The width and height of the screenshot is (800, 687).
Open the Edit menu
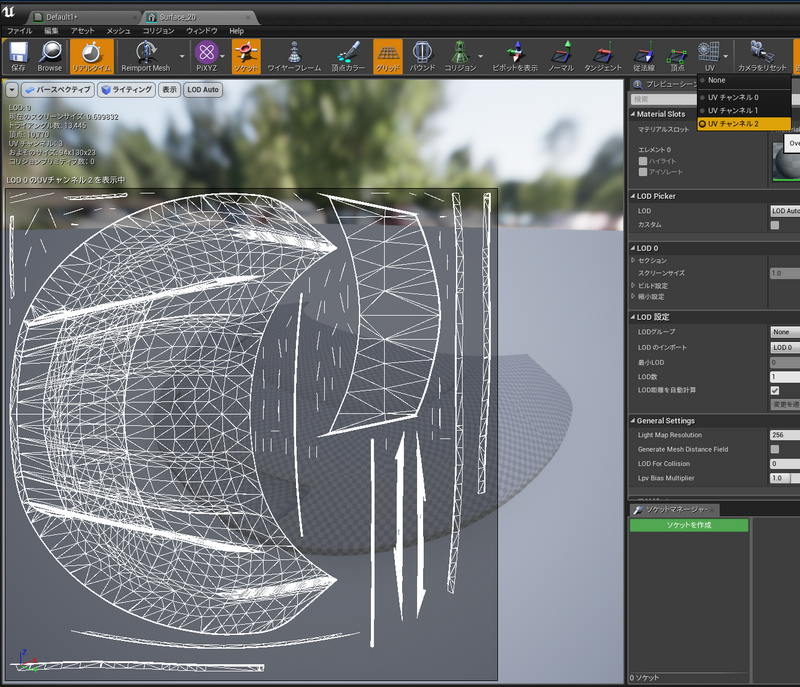[x=51, y=31]
